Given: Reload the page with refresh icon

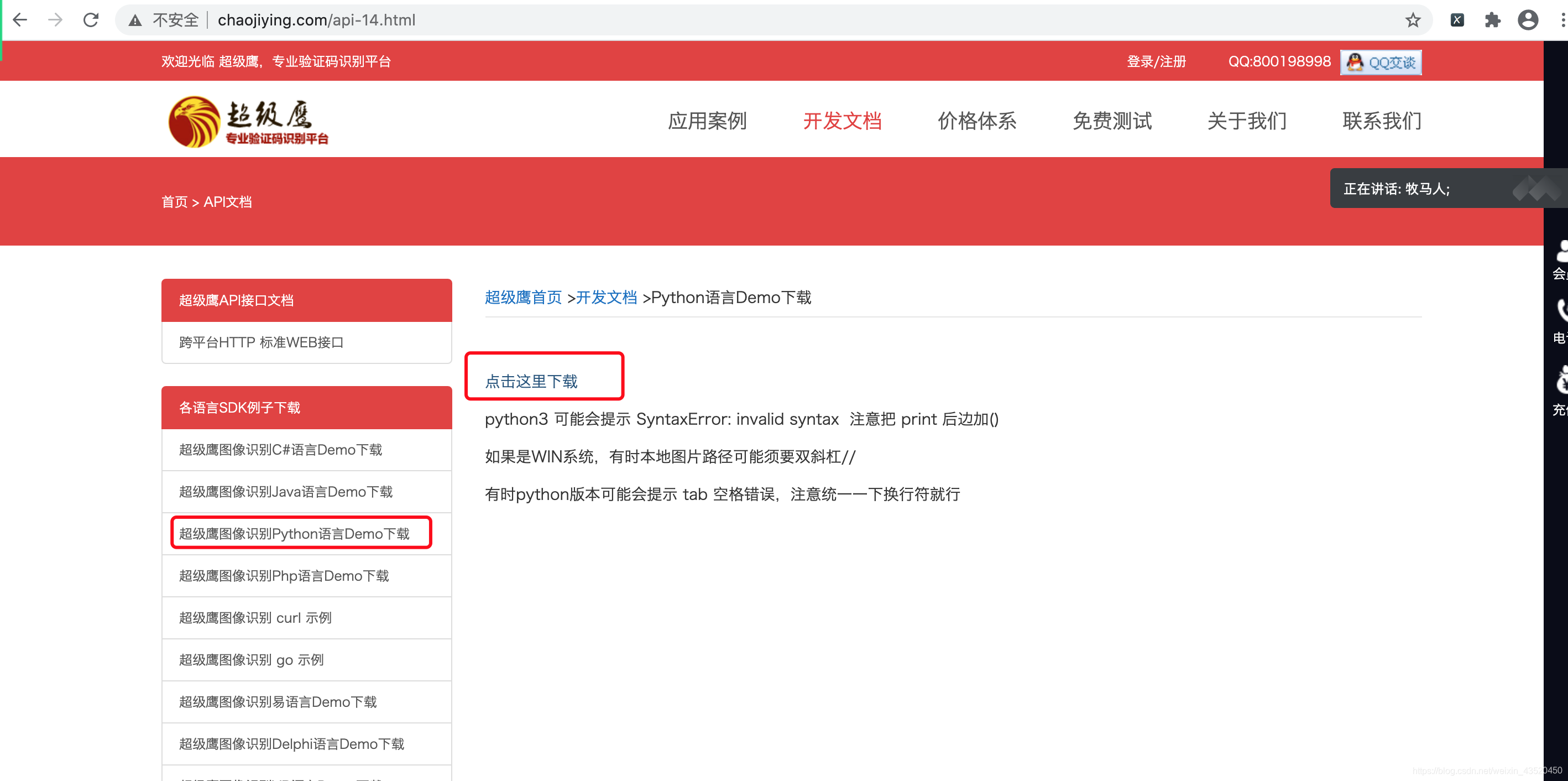Looking at the screenshot, I should click(91, 20).
